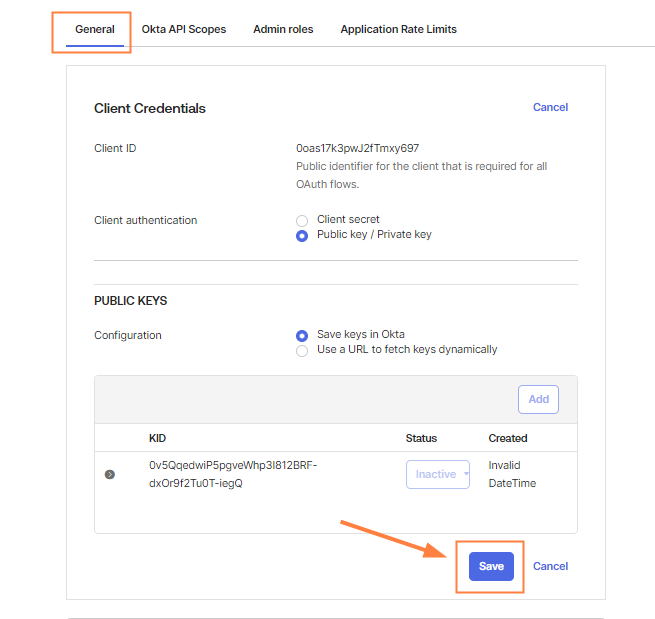Screen dimensions: 655x619
Task: Click the KID column header
Action: point(157,438)
